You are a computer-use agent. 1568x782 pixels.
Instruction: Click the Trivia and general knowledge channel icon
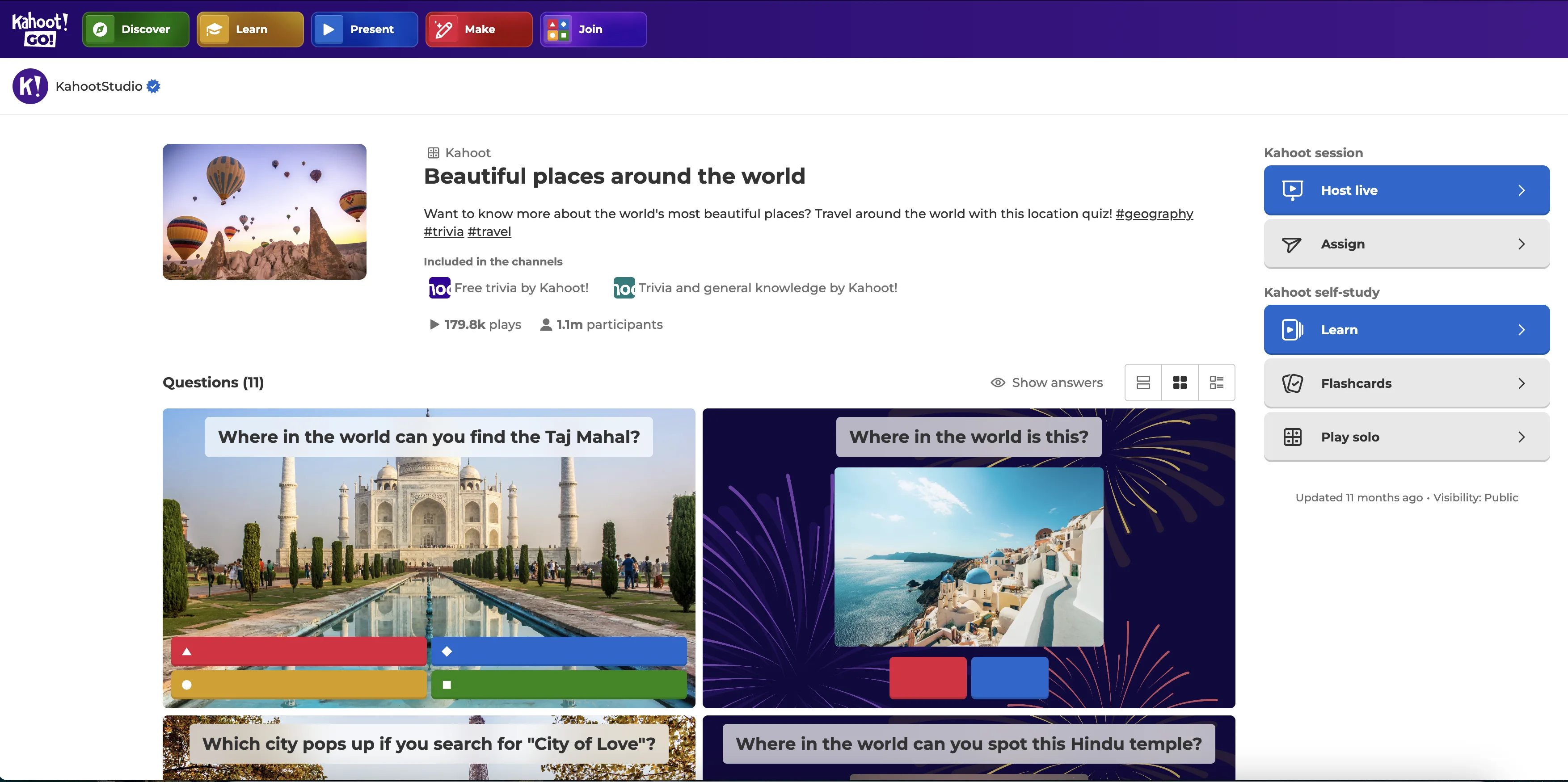623,287
